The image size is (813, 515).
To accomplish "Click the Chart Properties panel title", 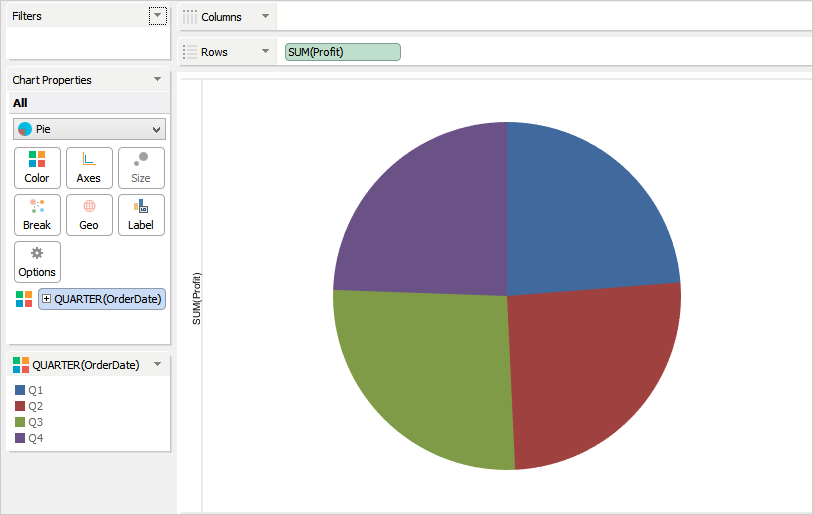I will coord(52,80).
